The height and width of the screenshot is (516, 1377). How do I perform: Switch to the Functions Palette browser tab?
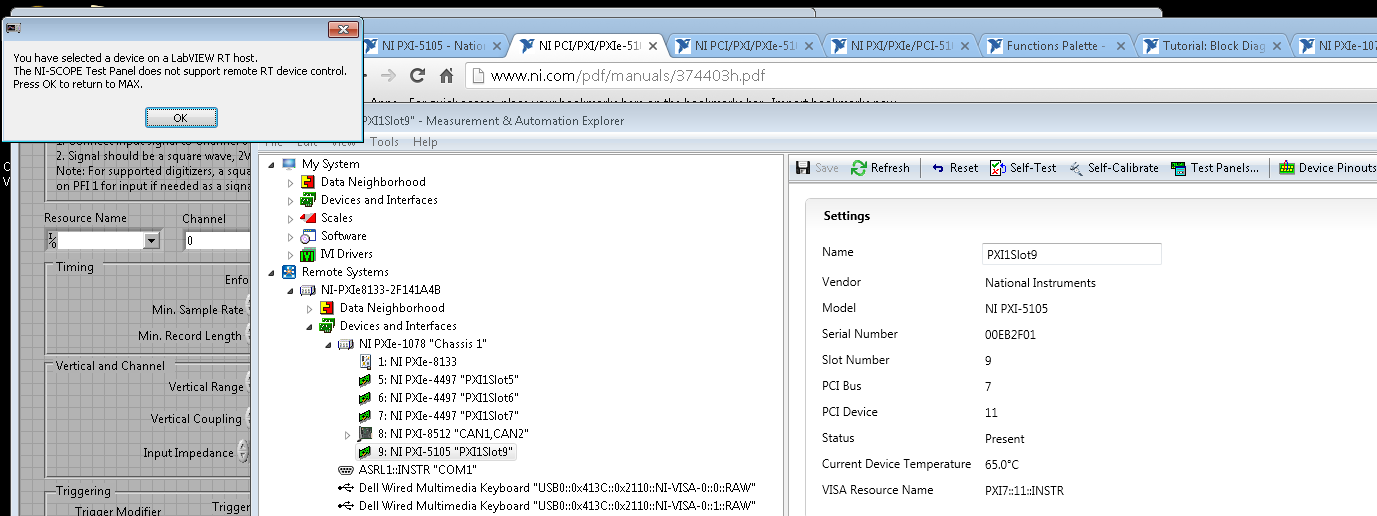tap(1056, 46)
